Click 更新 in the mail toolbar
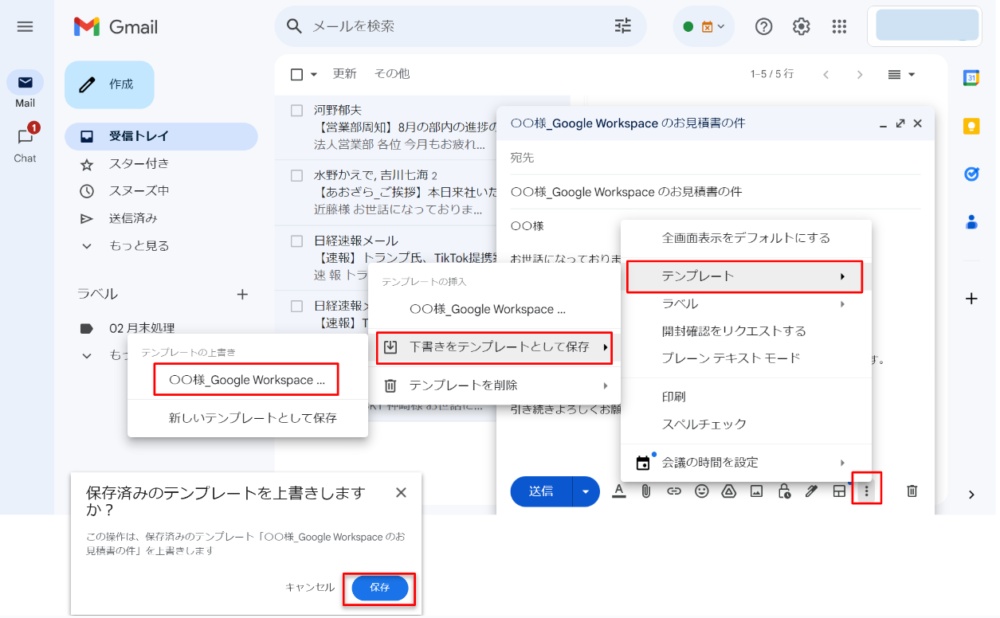The image size is (1000, 618). click(x=344, y=73)
